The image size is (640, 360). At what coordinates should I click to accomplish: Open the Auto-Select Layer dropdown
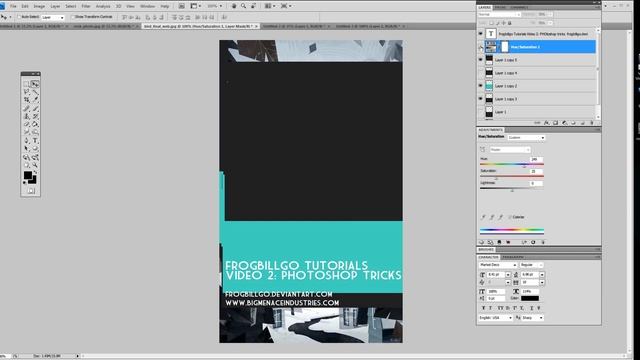[x=53, y=18]
